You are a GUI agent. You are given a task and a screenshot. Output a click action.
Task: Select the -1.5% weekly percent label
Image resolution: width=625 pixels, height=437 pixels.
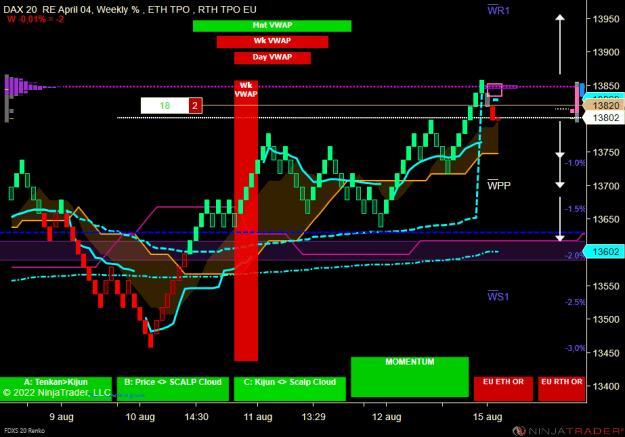click(x=575, y=209)
